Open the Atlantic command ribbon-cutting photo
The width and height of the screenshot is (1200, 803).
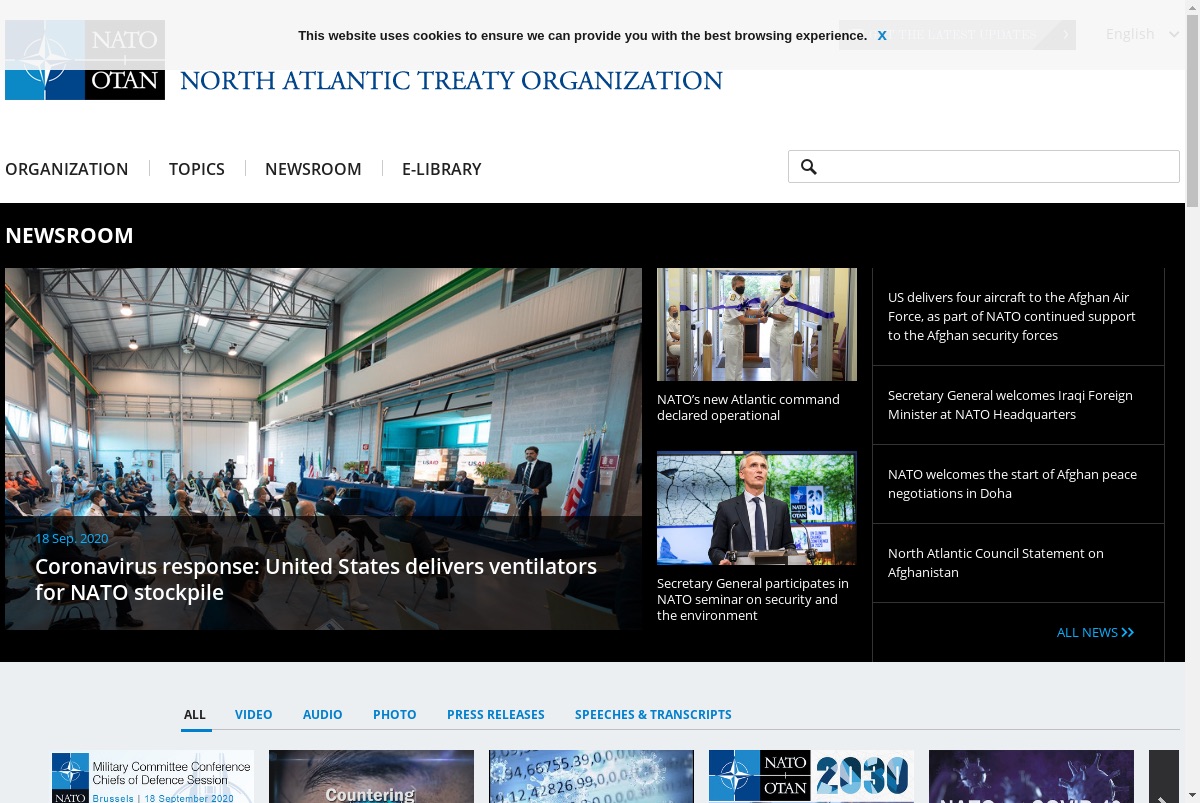(x=757, y=324)
